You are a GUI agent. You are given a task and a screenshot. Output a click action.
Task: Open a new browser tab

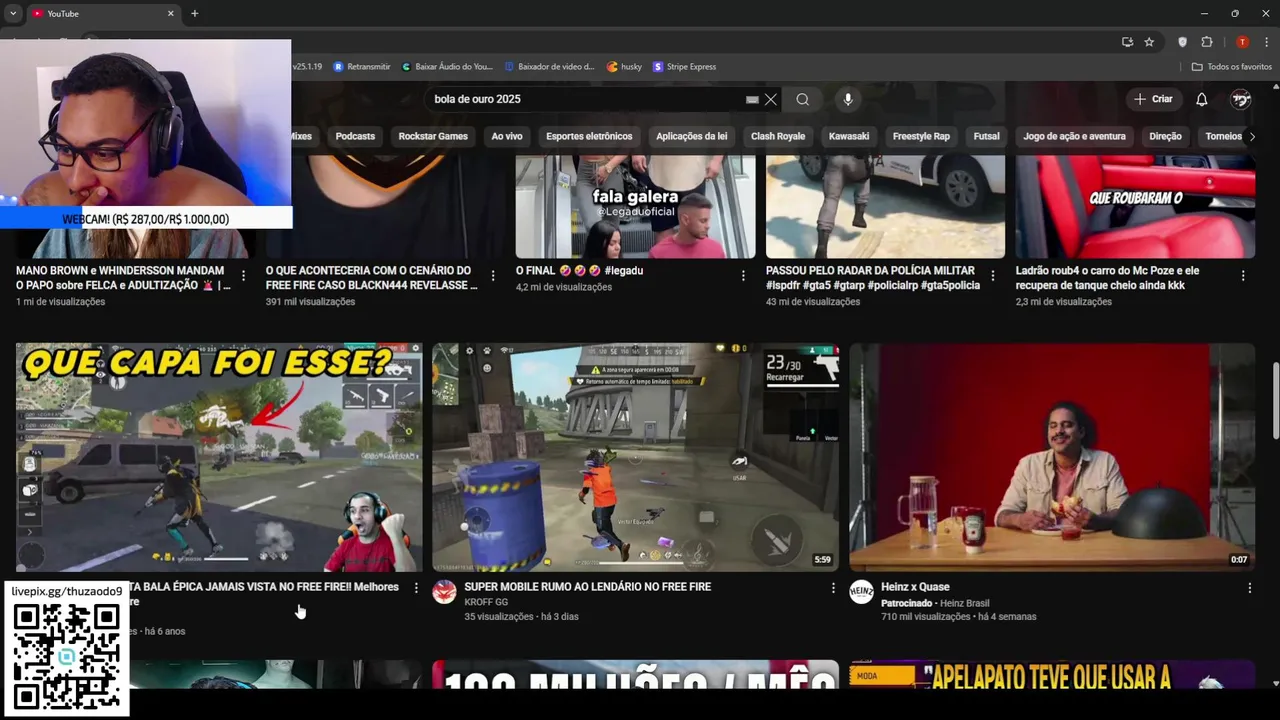coord(194,13)
